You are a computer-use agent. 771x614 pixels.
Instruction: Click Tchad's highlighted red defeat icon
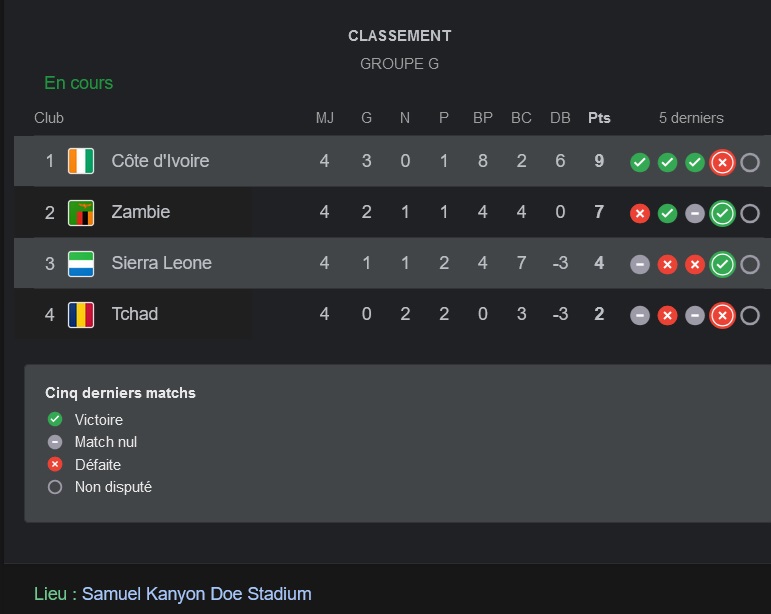pyautogui.click(x=722, y=316)
